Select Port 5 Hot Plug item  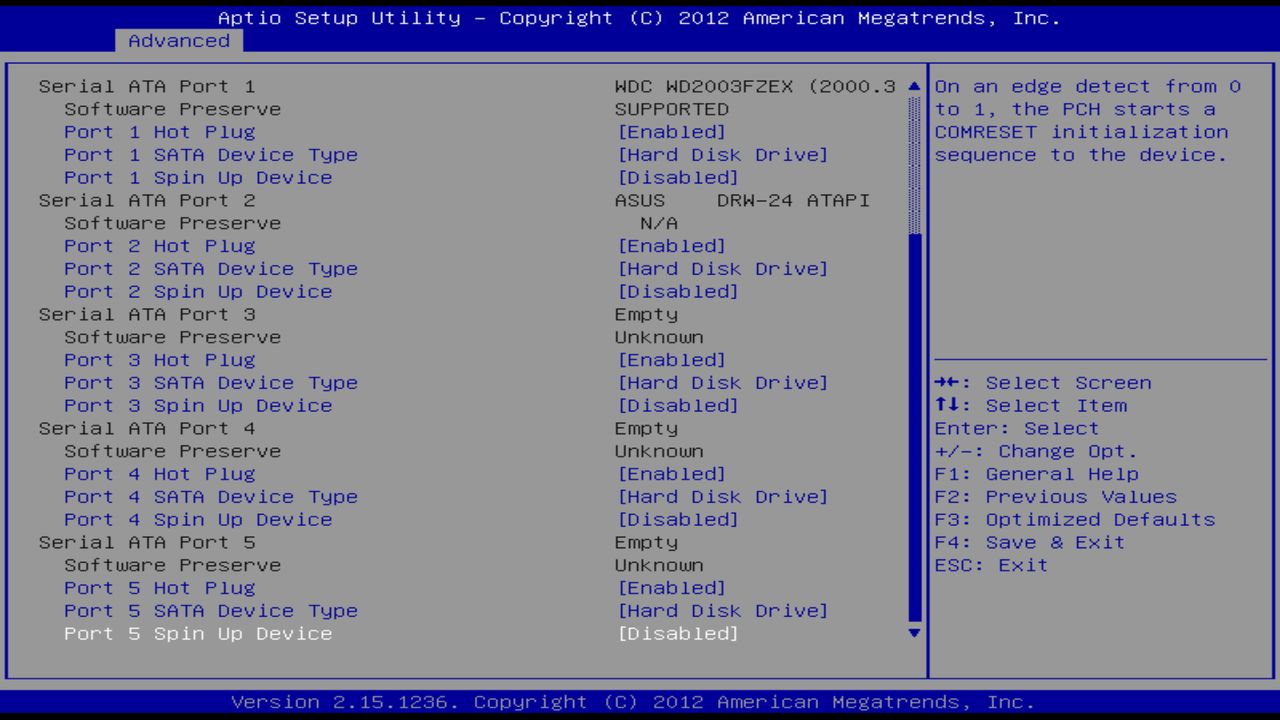[158, 587]
